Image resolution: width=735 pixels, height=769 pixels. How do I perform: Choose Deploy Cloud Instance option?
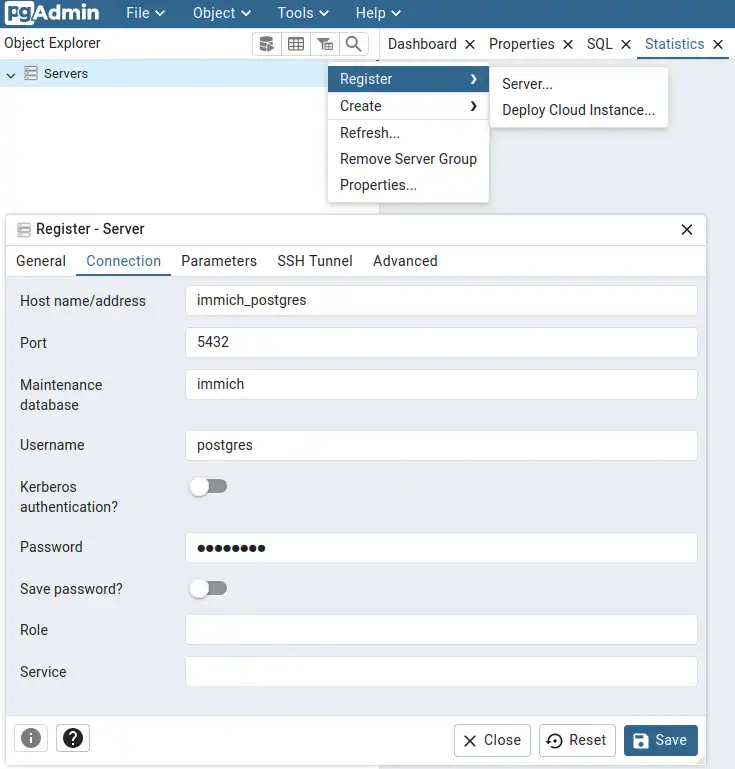(x=578, y=110)
